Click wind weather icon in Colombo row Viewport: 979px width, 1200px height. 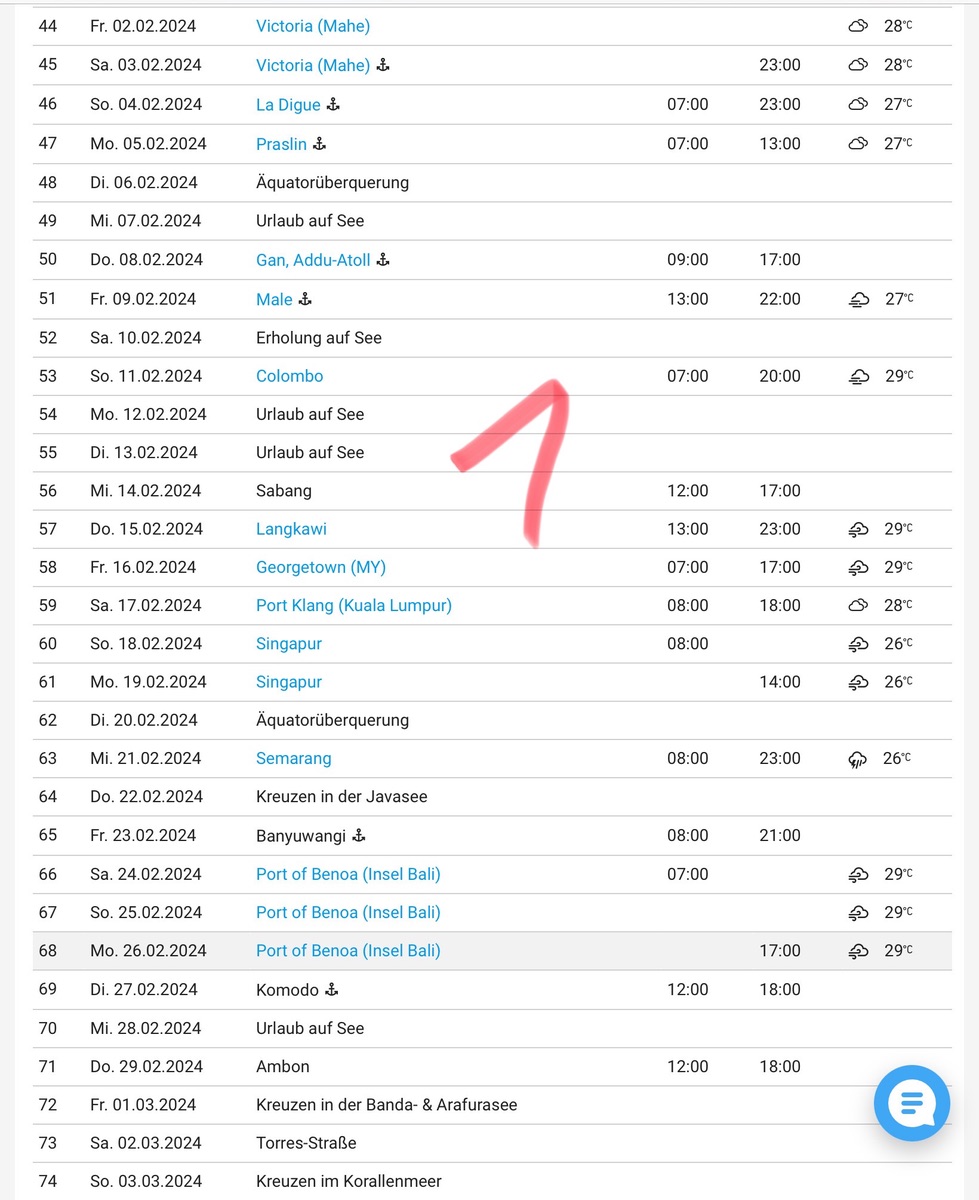[858, 377]
